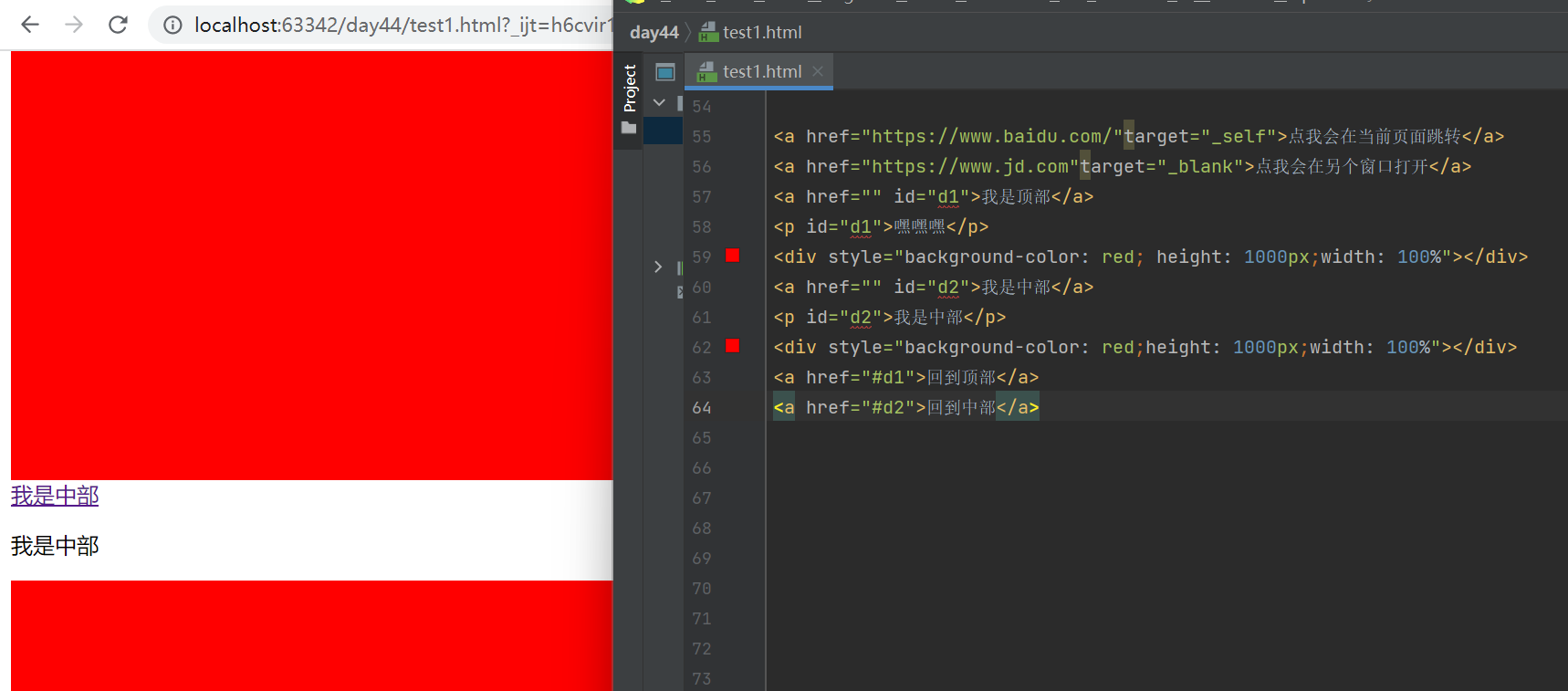Click the folder icon below the Project label

click(x=629, y=128)
